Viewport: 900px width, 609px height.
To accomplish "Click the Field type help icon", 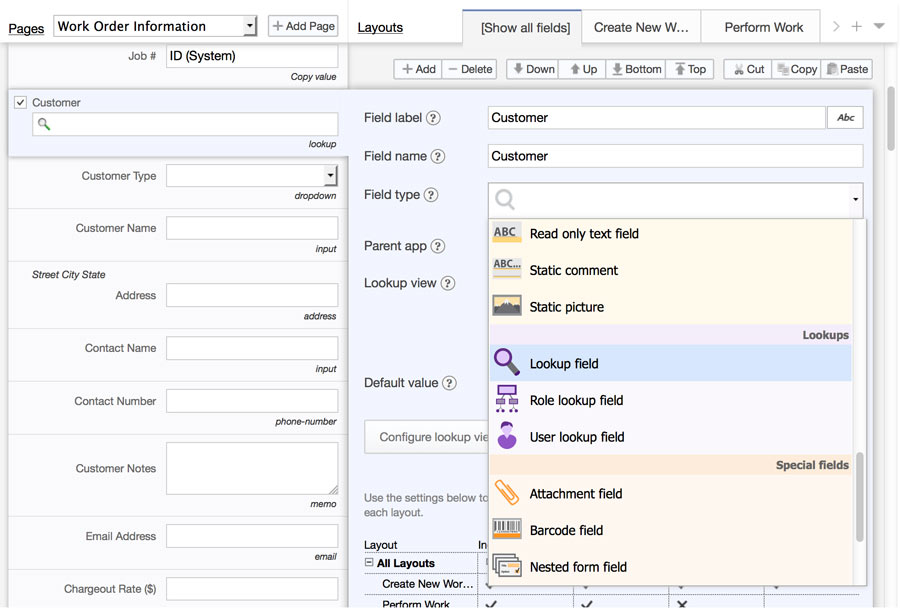I will pos(434,194).
